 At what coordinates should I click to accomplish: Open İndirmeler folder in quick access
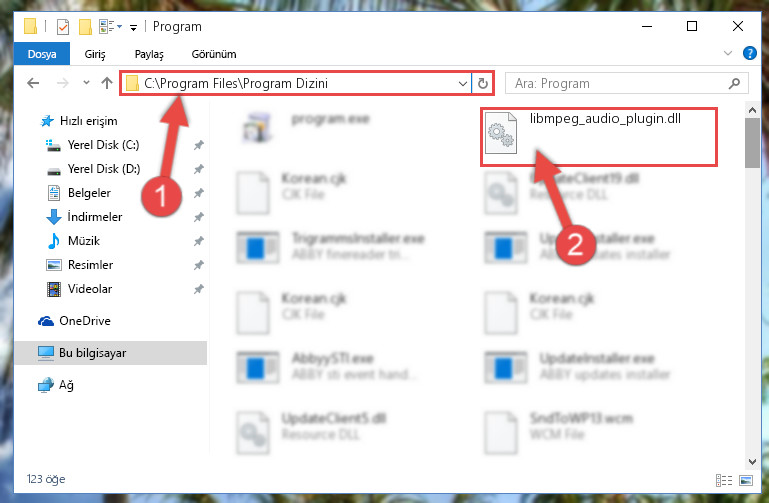point(95,216)
